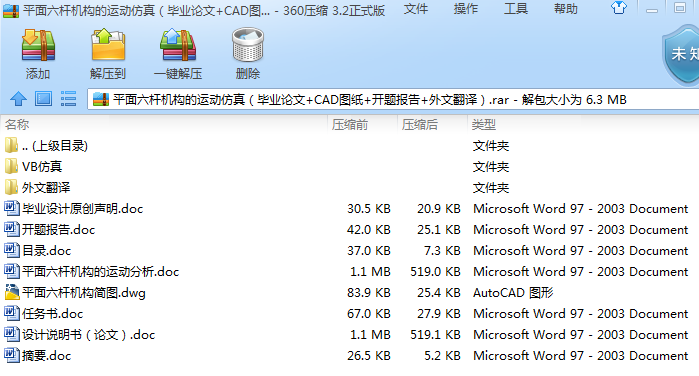Click the 解压到 (Extract to) toolbar icon

tap(108, 45)
